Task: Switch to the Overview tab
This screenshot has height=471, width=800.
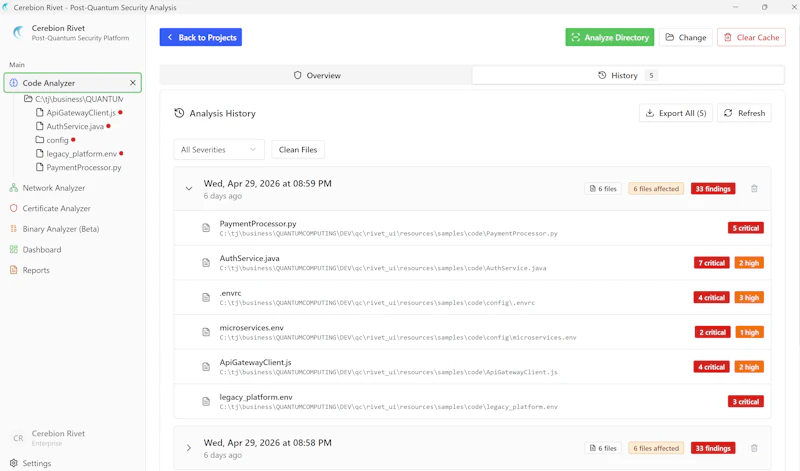Action: tap(316, 75)
